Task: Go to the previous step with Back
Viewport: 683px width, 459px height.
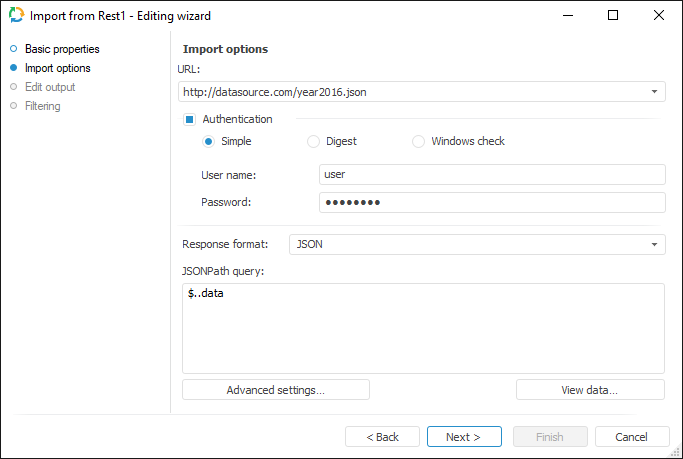Action: (382, 437)
